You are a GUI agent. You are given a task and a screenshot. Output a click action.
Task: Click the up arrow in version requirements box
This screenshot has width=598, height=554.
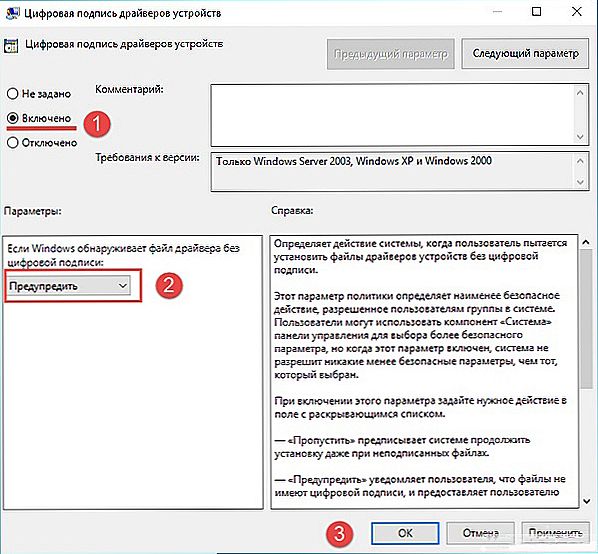[580, 161]
